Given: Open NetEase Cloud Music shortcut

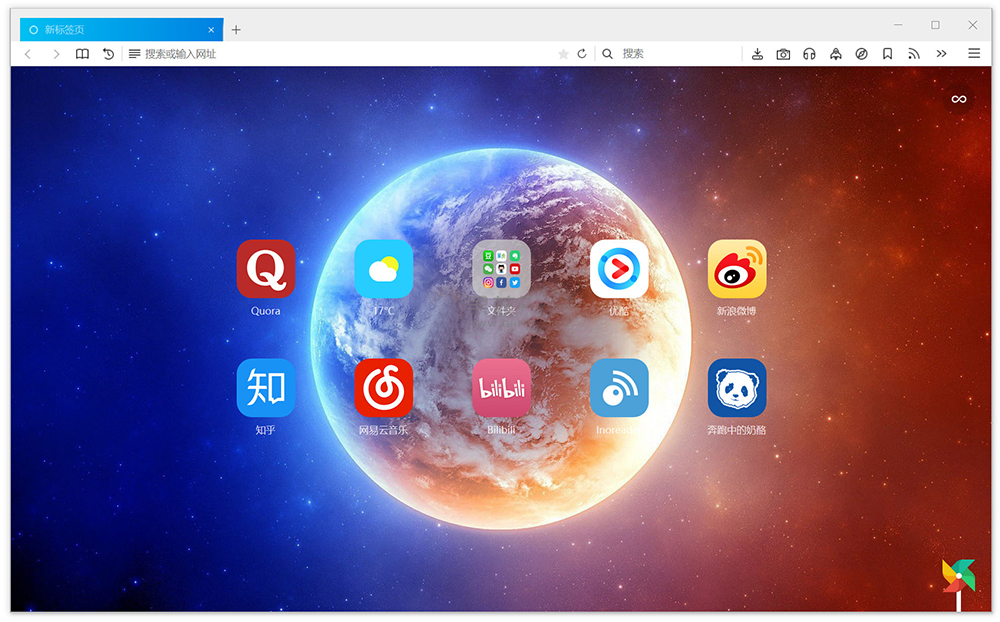Looking at the screenshot, I should [x=384, y=388].
